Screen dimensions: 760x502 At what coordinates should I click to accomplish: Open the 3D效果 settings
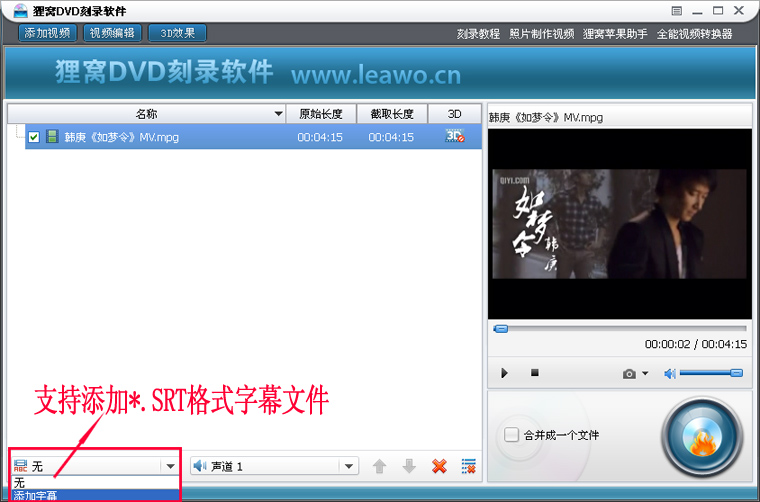pyautogui.click(x=177, y=33)
